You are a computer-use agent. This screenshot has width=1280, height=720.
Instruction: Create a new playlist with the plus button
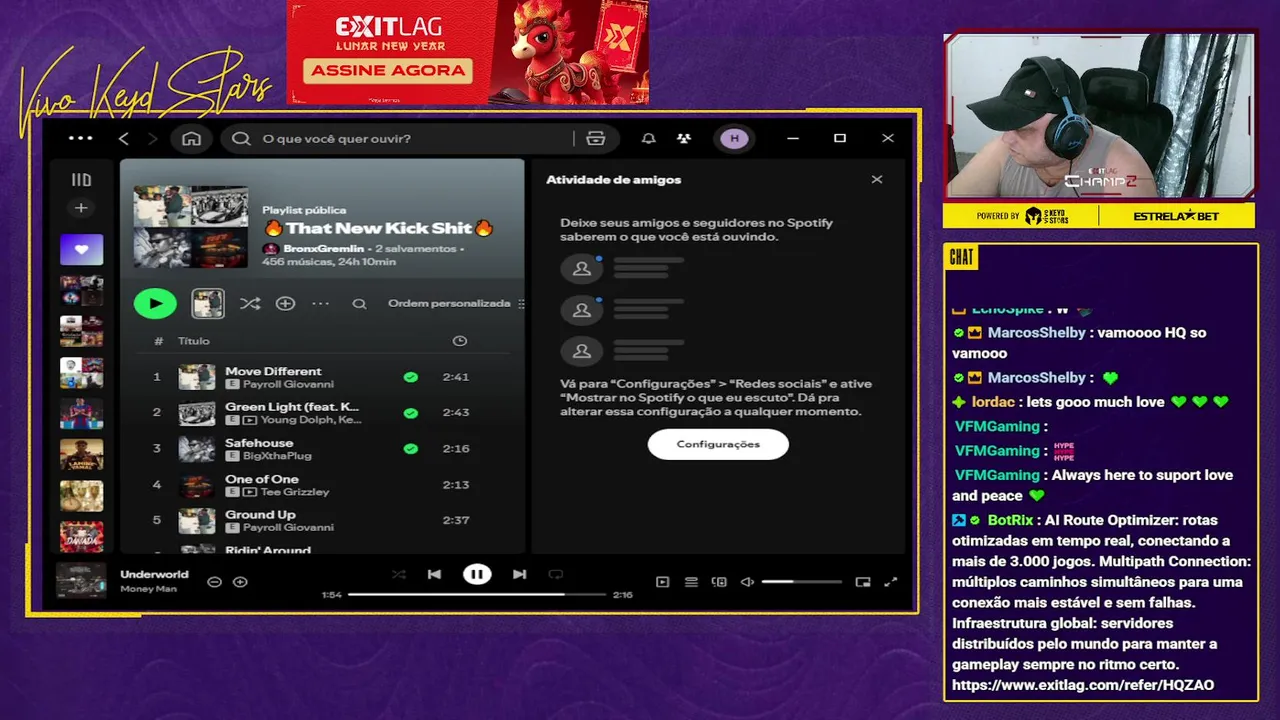[81, 208]
